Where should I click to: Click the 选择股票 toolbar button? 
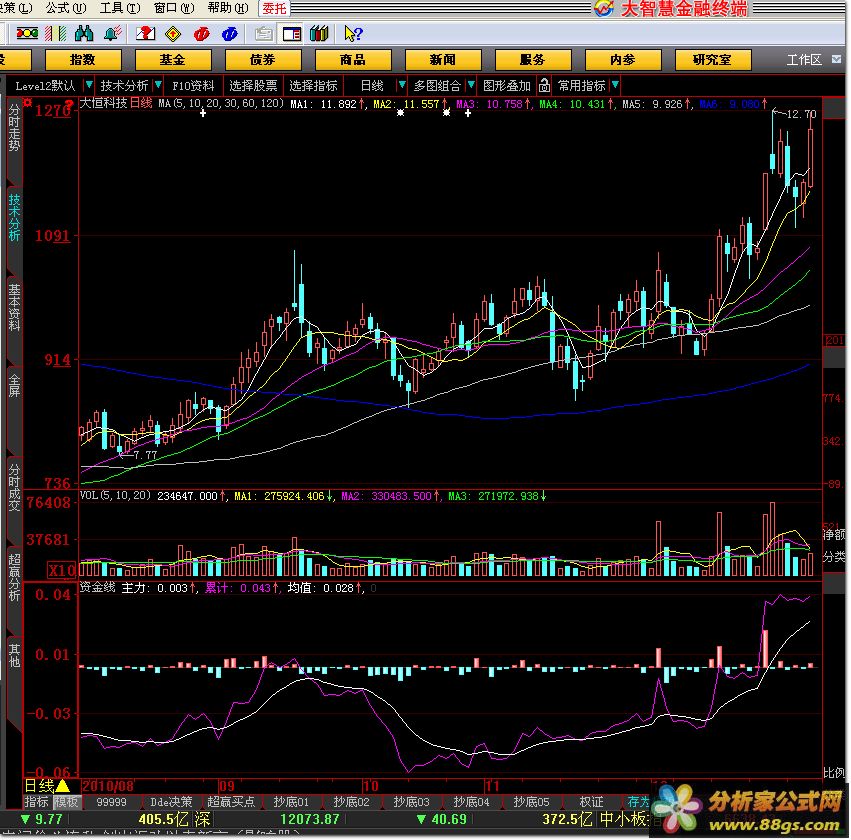(253, 86)
